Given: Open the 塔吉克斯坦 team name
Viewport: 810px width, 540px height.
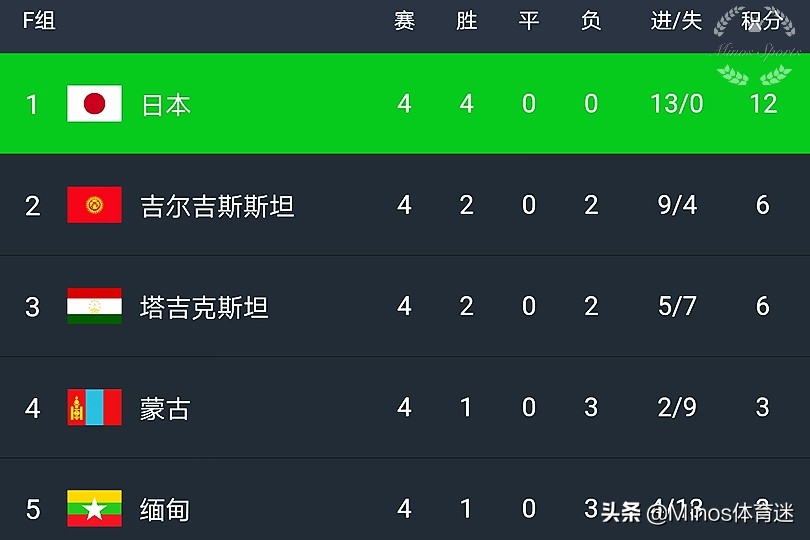Looking at the screenshot, I should (x=204, y=307).
